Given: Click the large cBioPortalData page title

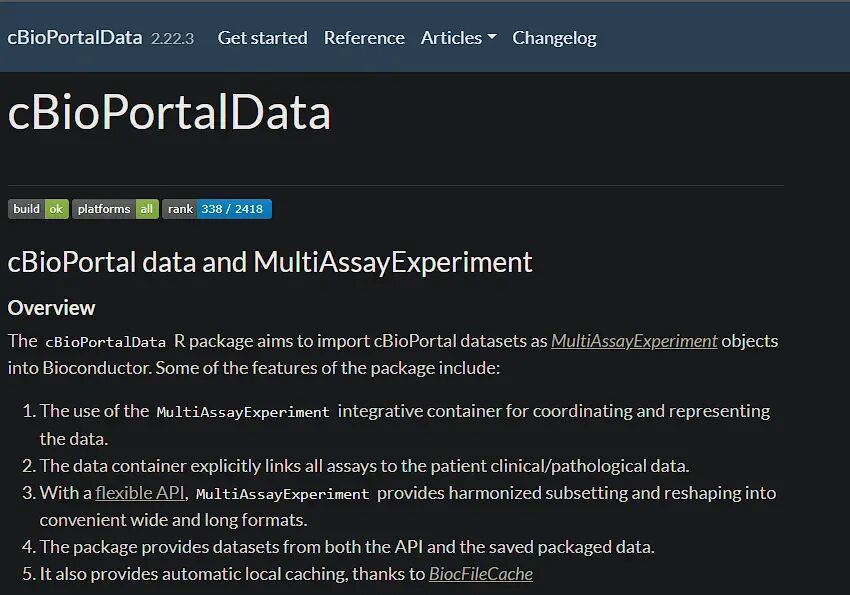Looking at the screenshot, I should point(169,112).
